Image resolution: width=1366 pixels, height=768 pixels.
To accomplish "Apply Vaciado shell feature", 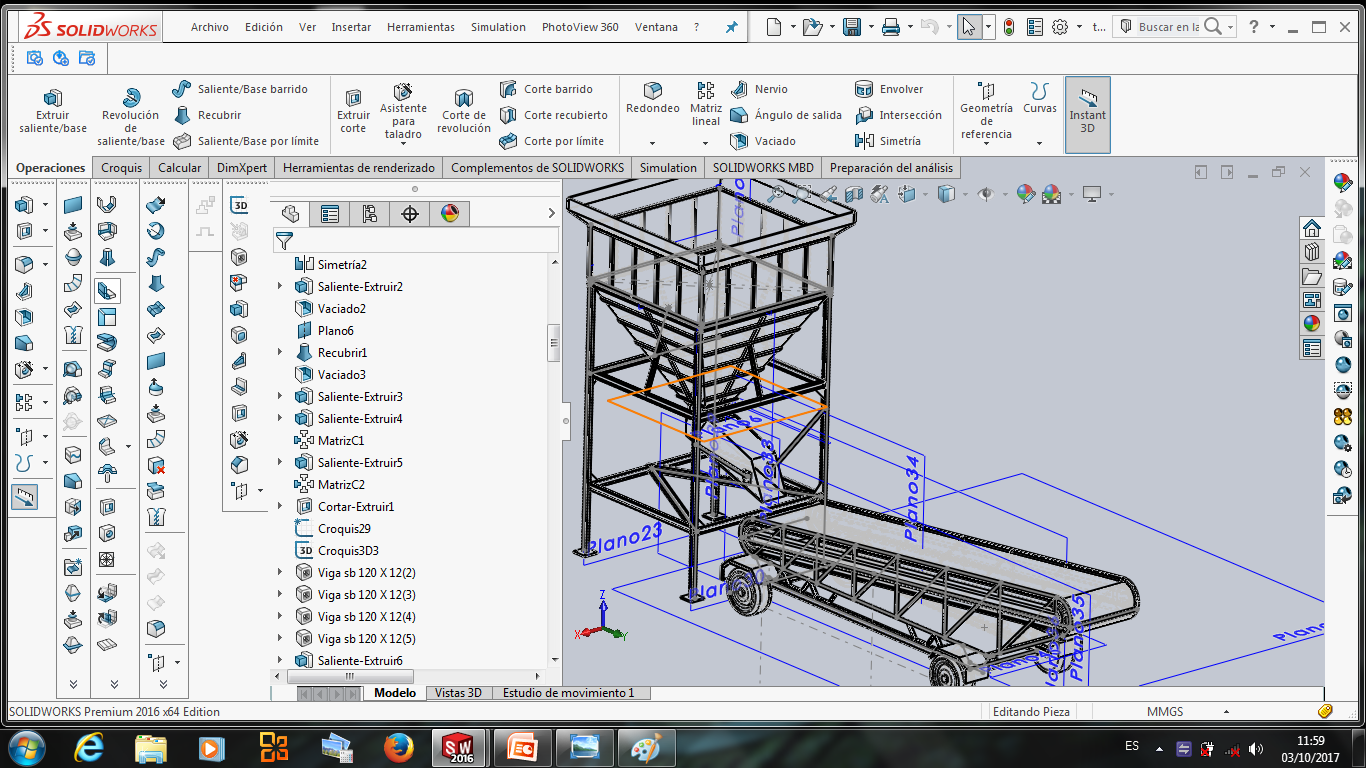I will [763, 141].
